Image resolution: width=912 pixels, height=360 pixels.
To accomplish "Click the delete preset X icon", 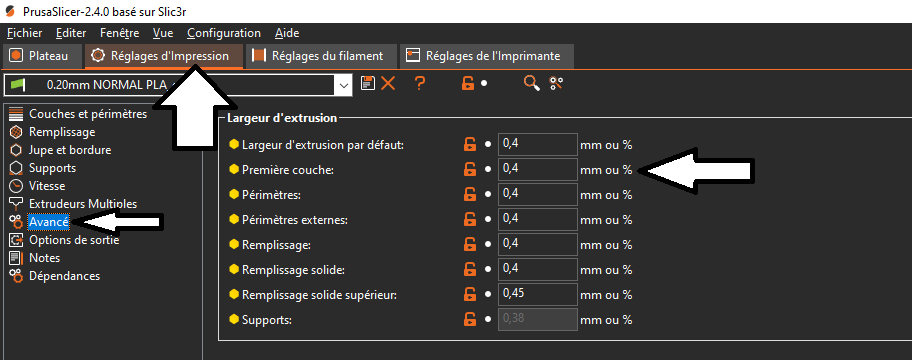I will coord(388,83).
